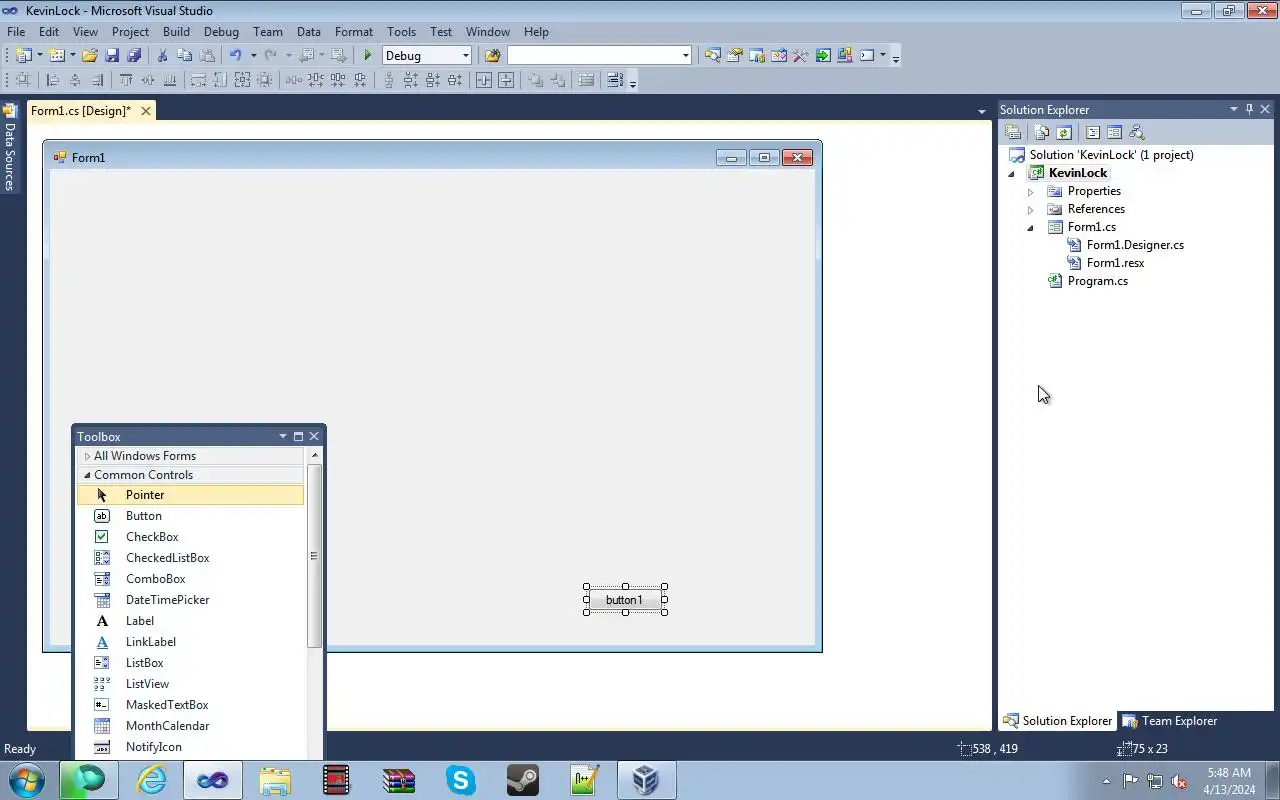Select the LinkLabel control in Toolbox
Image resolution: width=1280 pixels, height=800 pixels.
190,642
